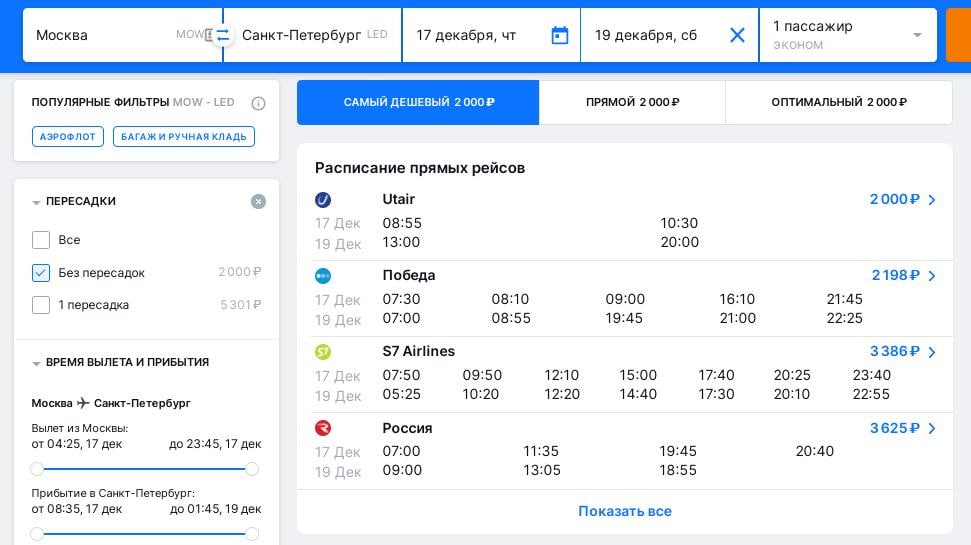The height and width of the screenshot is (545, 971).
Task: Click the Utair airline logo
Action: coord(323,200)
